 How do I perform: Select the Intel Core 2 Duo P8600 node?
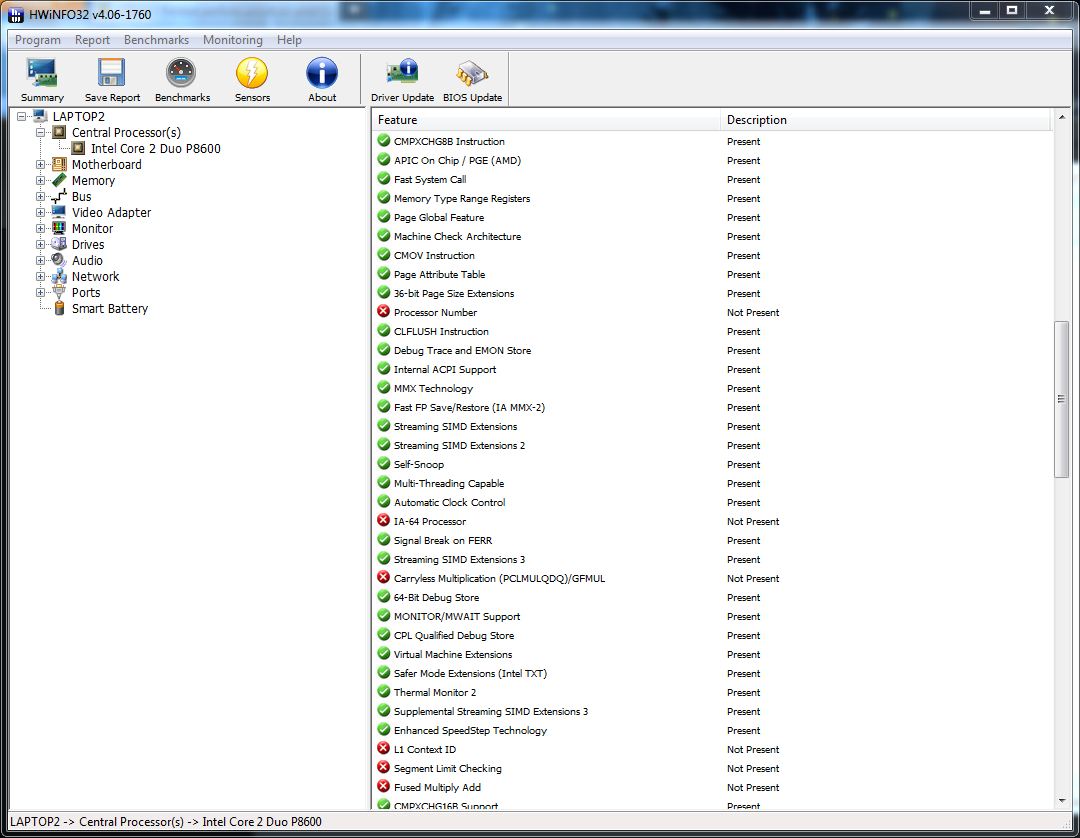[x=155, y=149]
